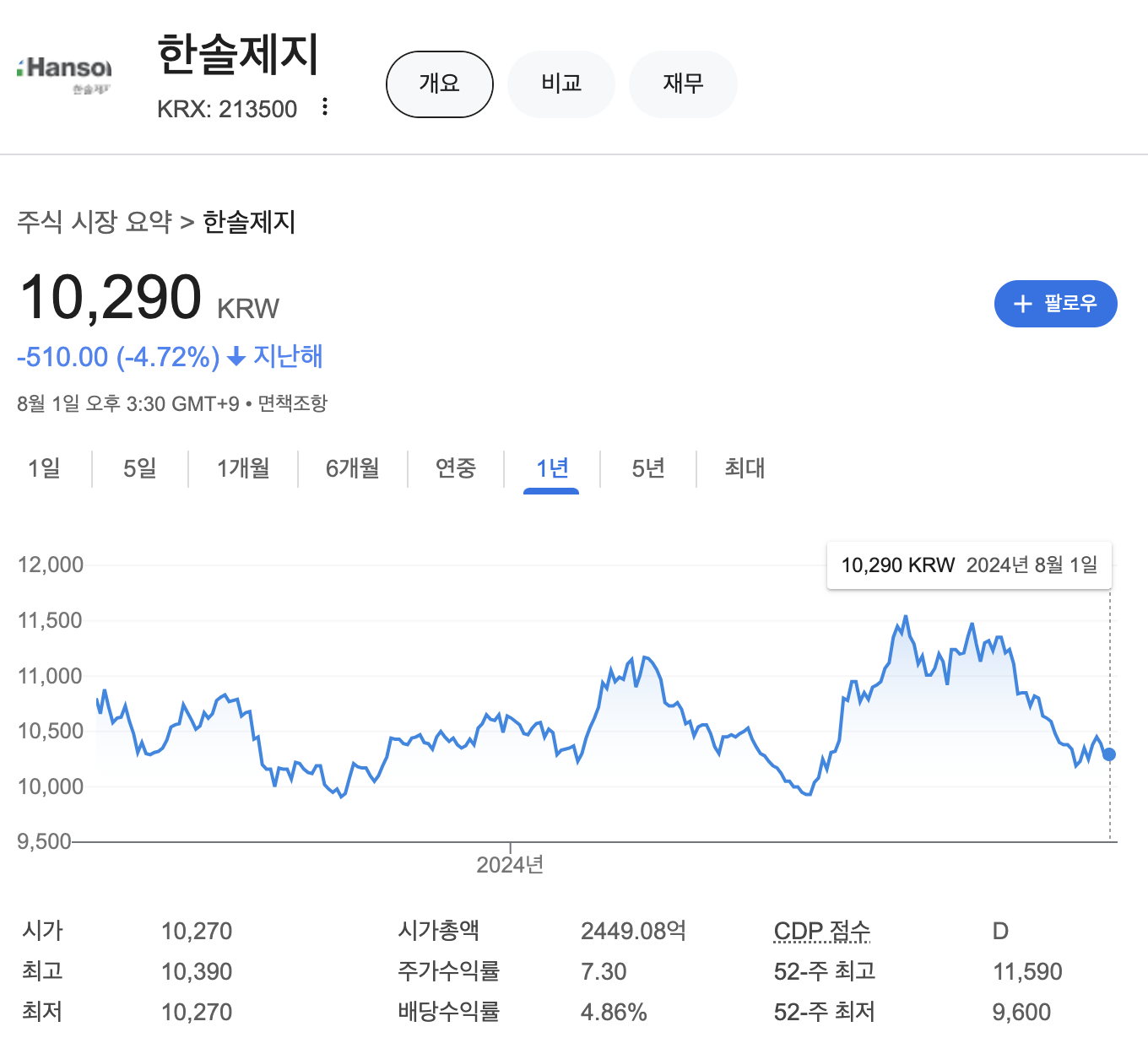Screen dimensions: 1148x1043
Task: Click the chart endpoint blue dot marker
Action: point(1109,754)
